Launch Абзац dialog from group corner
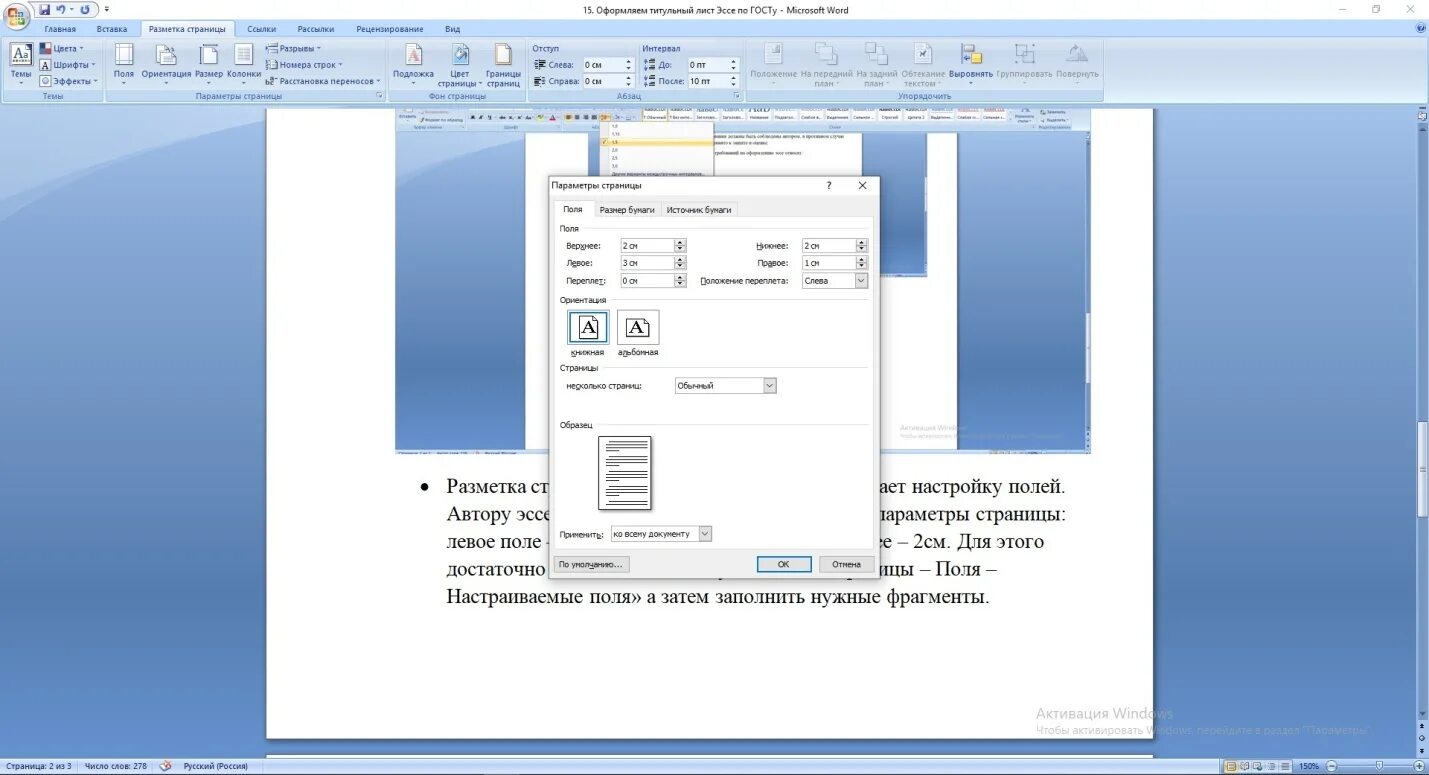The width and height of the screenshot is (1429, 775). (x=737, y=96)
